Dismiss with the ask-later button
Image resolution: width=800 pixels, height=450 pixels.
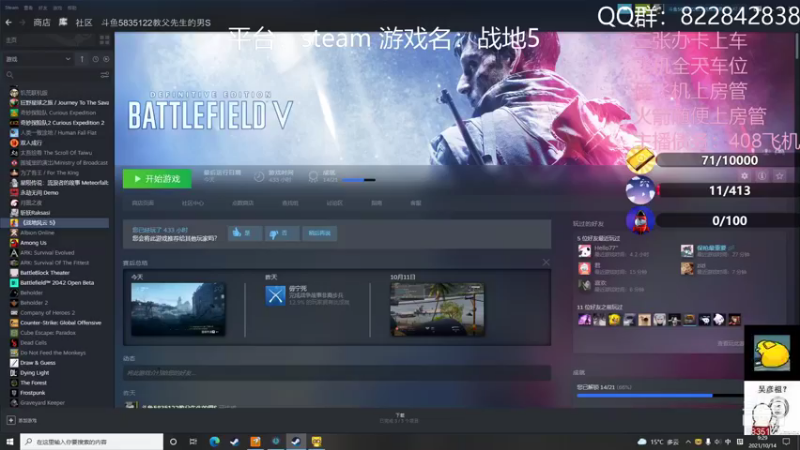(319, 233)
